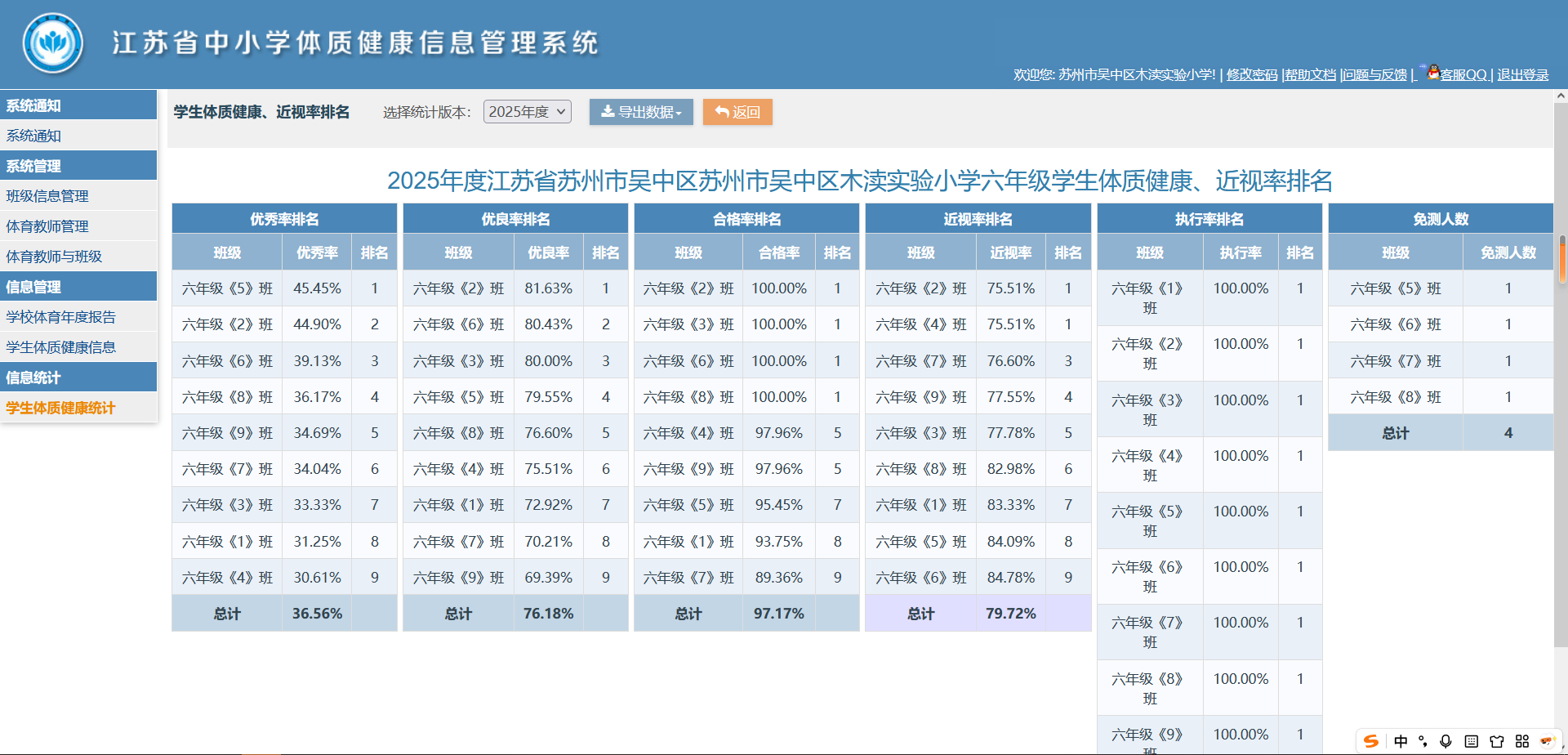
Task: Open 学校体育年度报告 in the sidebar
Action: (x=60, y=317)
